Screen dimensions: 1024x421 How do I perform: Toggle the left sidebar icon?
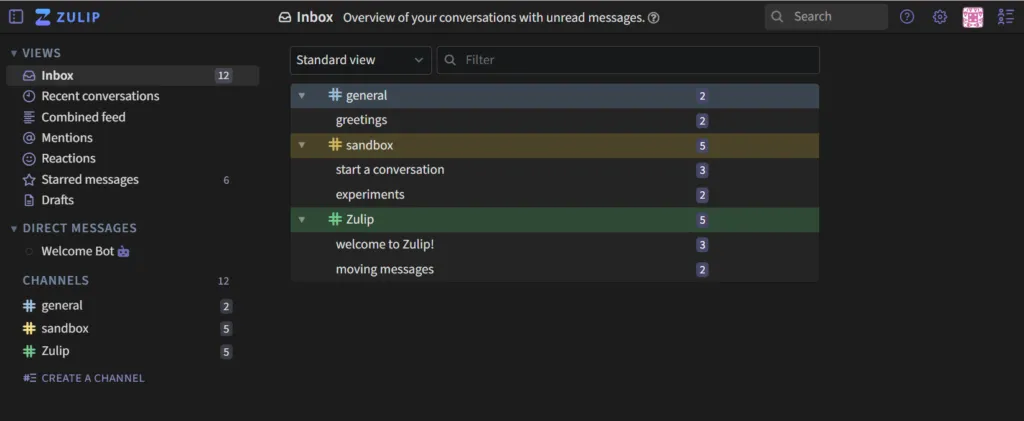click(x=16, y=16)
